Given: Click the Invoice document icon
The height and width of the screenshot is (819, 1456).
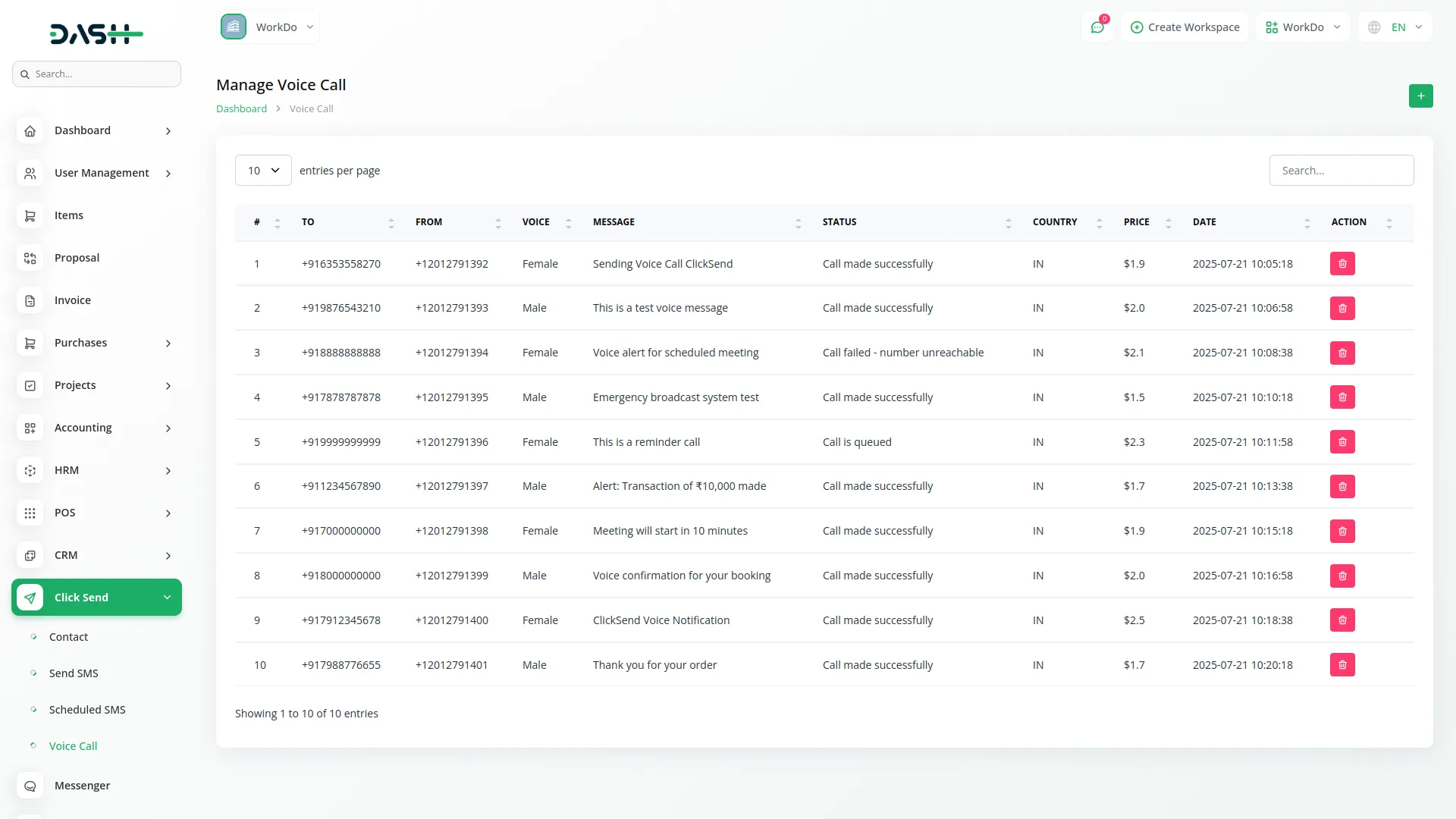Looking at the screenshot, I should 30,300.
